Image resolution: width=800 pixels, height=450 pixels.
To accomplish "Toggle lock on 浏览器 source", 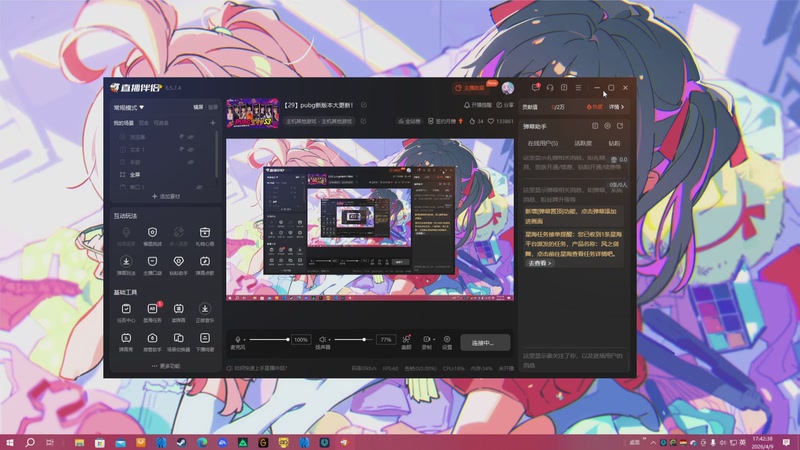I will (x=181, y=137).
